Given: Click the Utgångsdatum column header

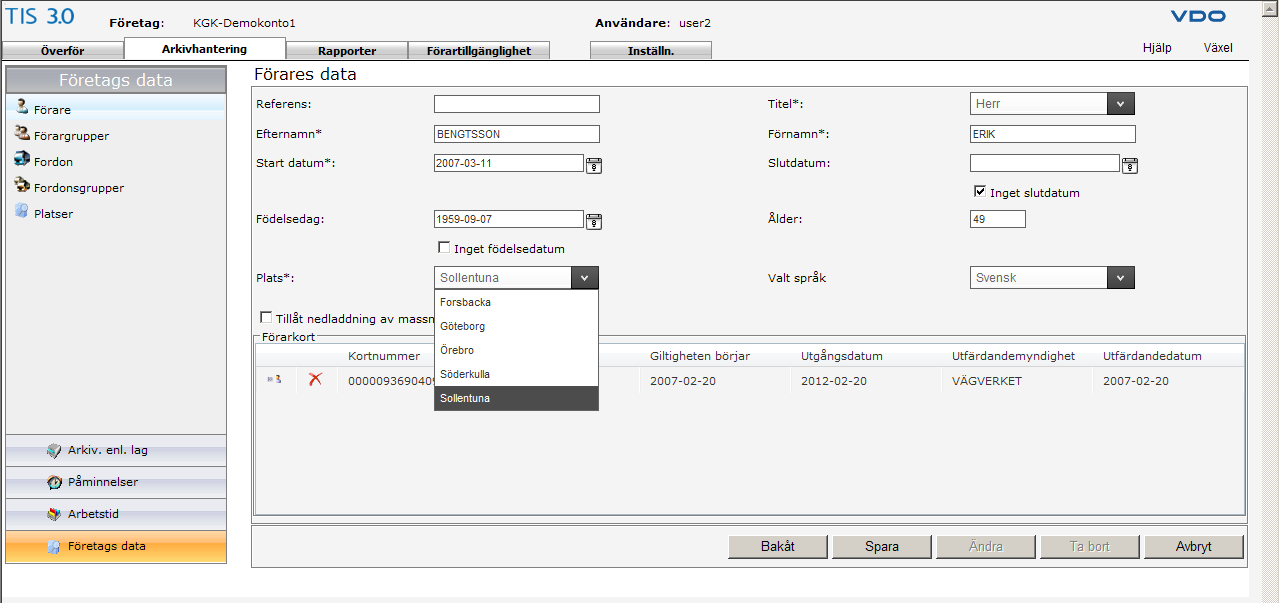Looking at the screenshot, I should [842, 356].
